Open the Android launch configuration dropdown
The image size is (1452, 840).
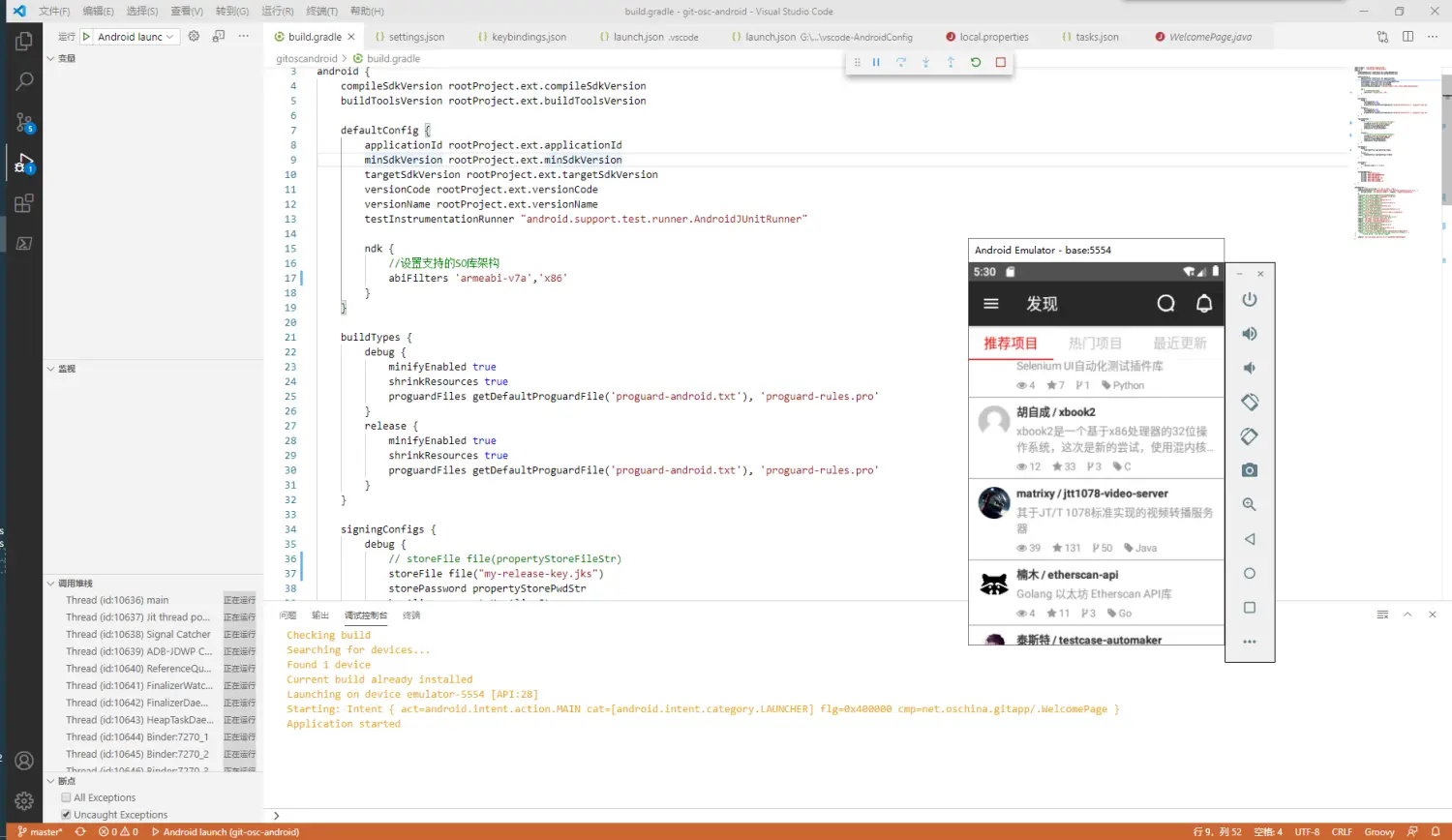point(136,37)
